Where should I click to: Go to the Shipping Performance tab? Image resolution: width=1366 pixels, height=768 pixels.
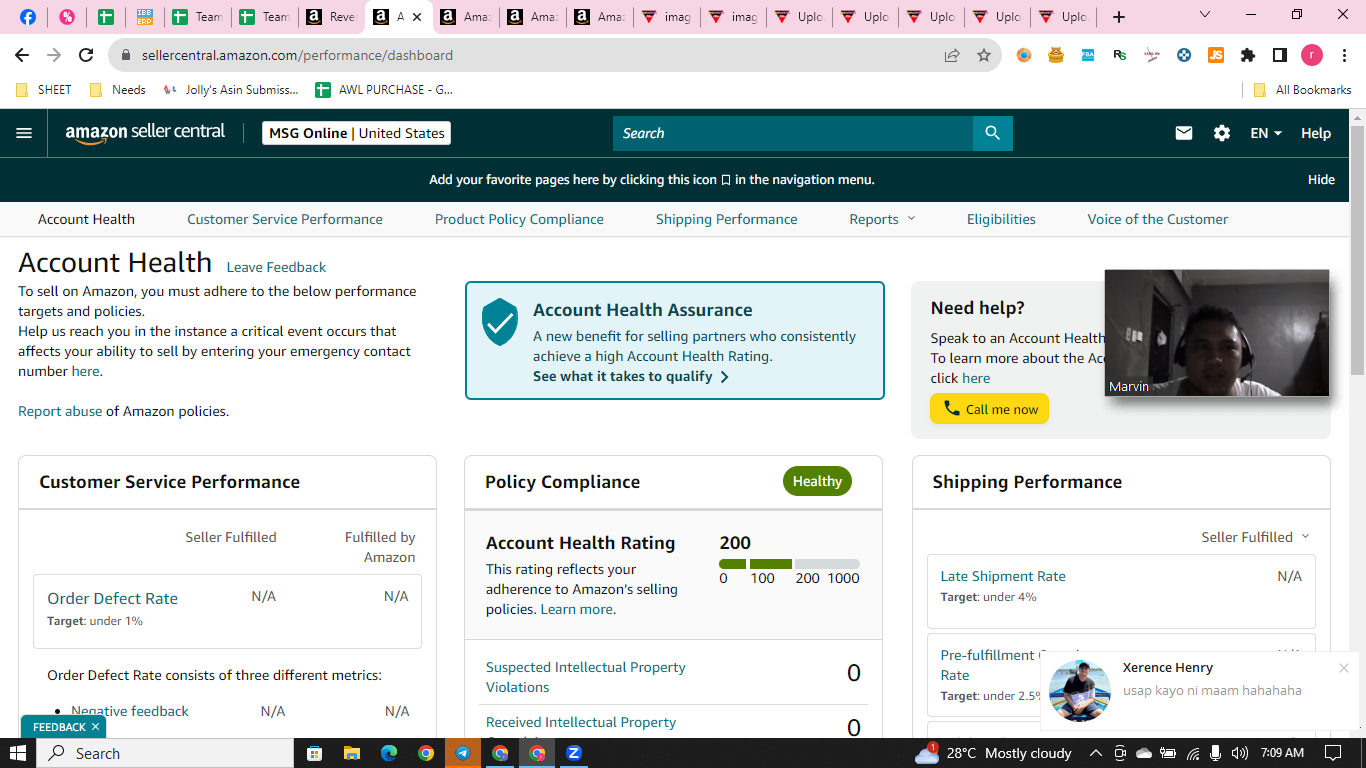tap(727, 219)
